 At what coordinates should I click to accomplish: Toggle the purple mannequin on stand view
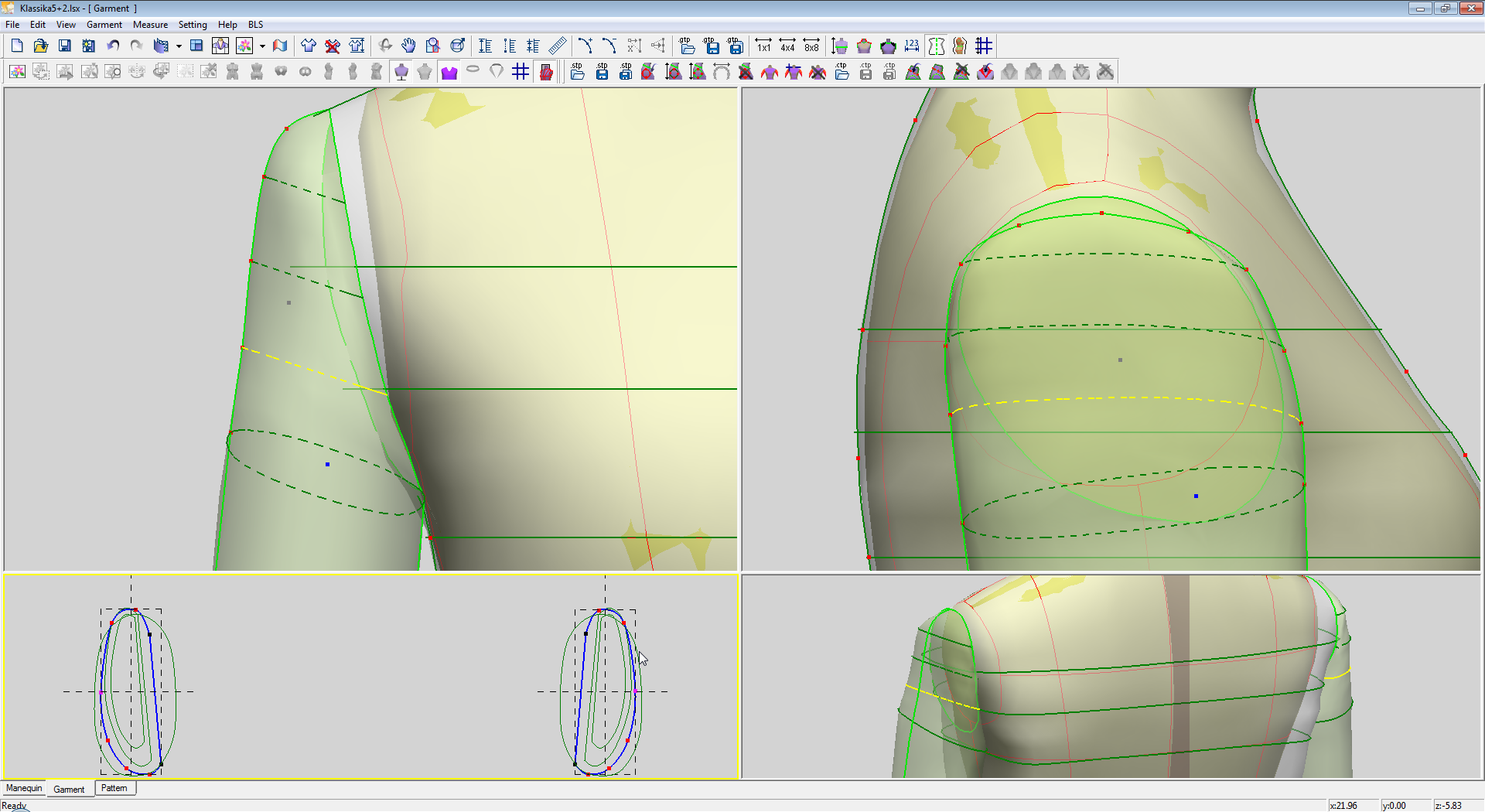click(401, 72)
